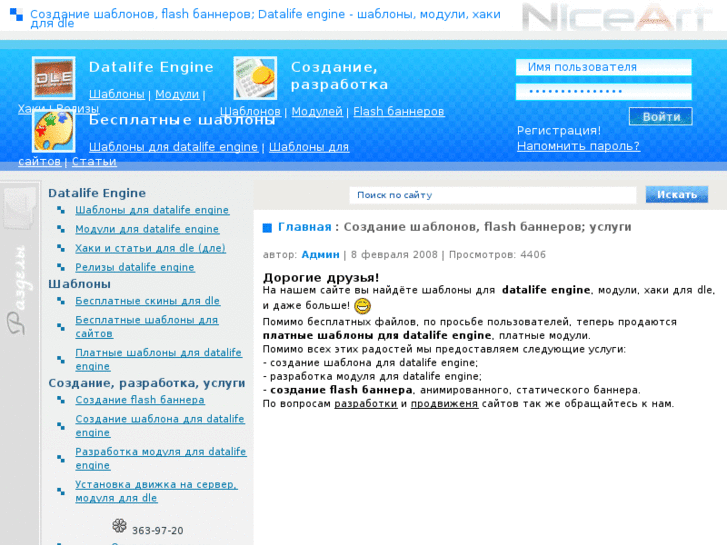The height and width of the screenshot is (545, 727).
Task: Open the Напомнить пароль? link
Action: 578,146
